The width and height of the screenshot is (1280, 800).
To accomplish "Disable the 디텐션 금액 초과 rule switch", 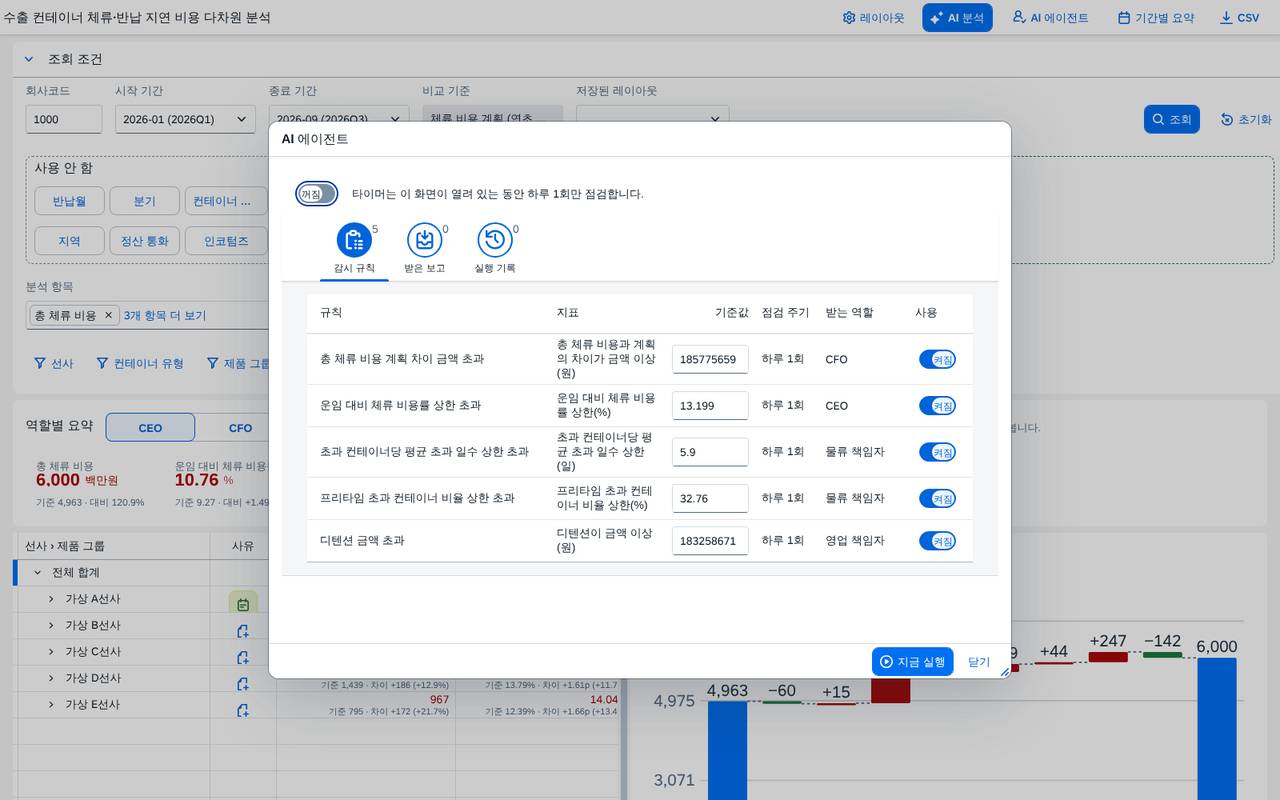I will tap(937, 540).
